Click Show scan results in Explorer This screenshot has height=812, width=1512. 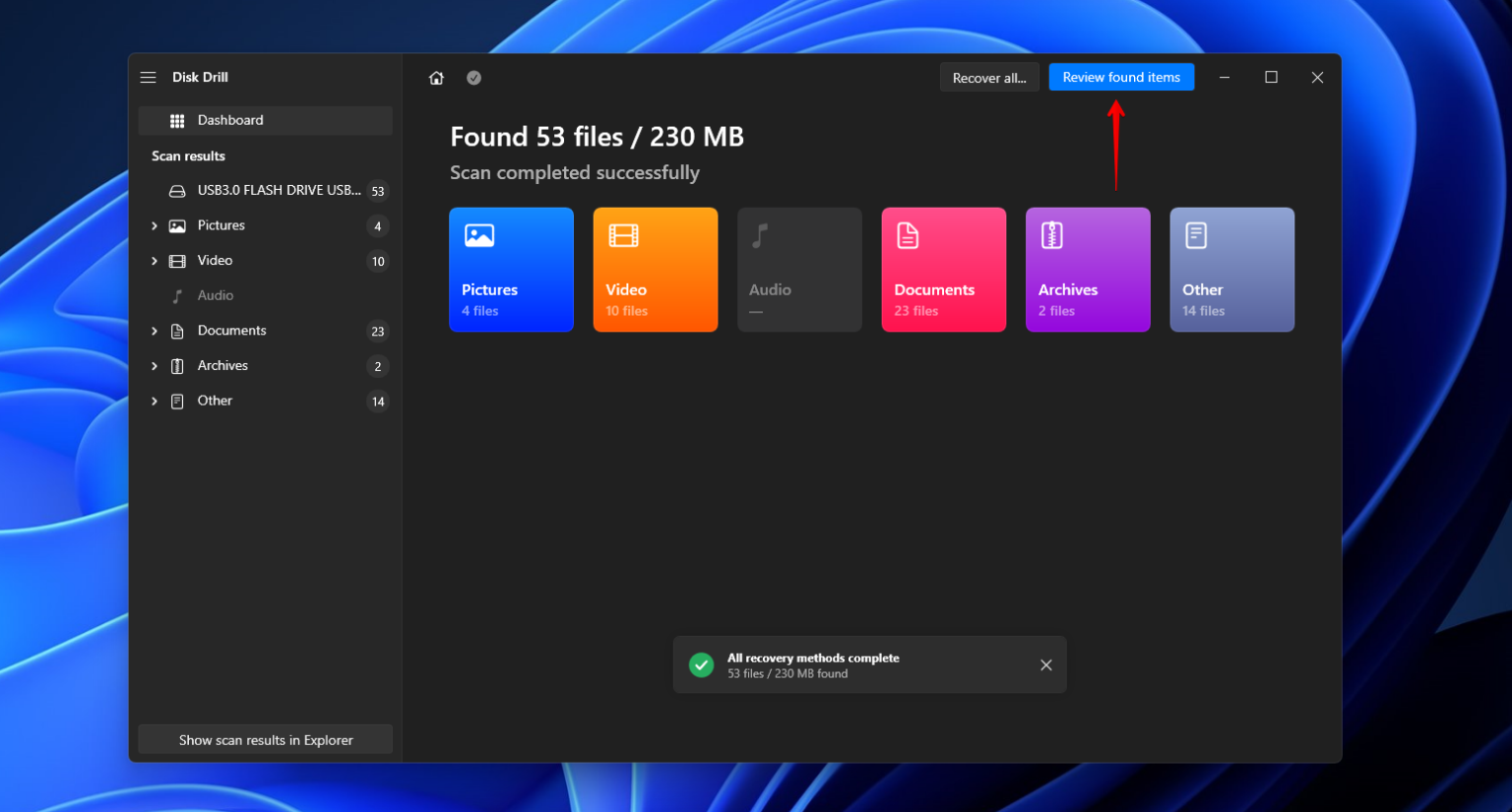click(x=265, y=739)
